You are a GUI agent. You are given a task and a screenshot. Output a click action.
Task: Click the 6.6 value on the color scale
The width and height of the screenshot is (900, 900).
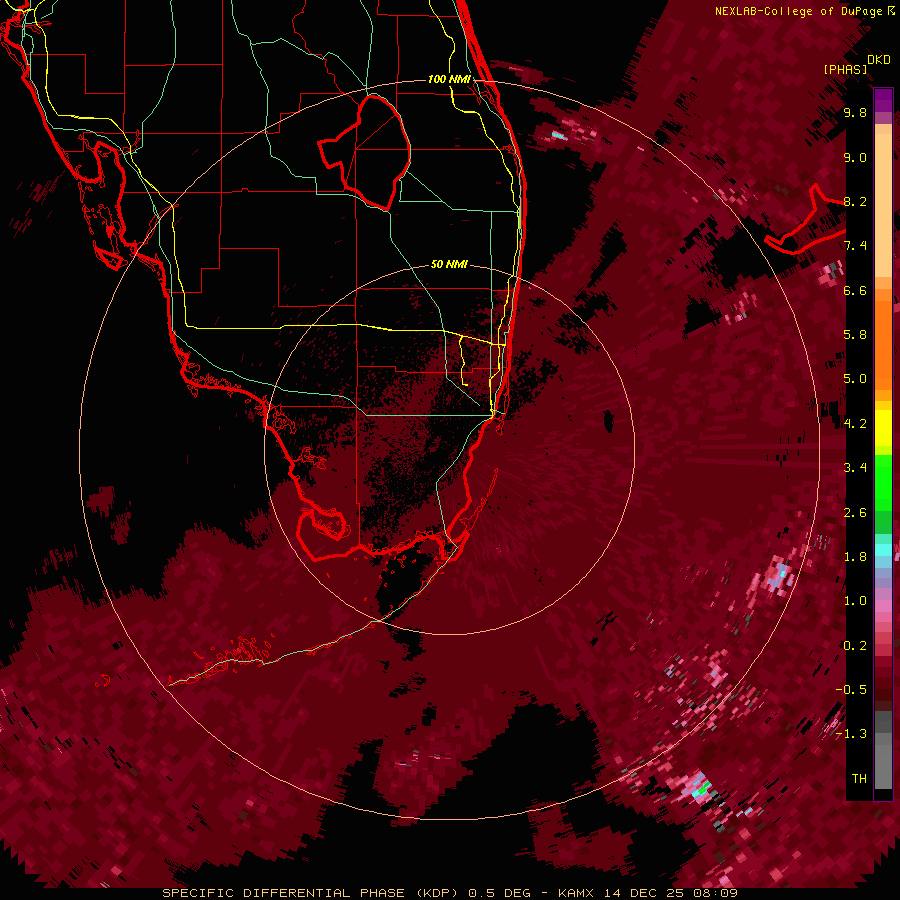point(855,290)
